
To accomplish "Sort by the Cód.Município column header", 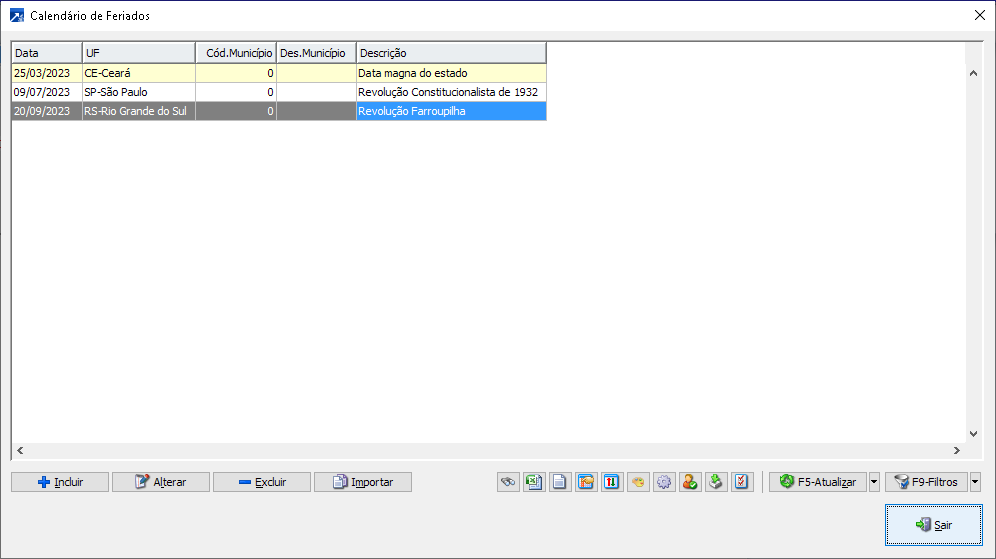I will pyautogui.click(x=236, y=53).
